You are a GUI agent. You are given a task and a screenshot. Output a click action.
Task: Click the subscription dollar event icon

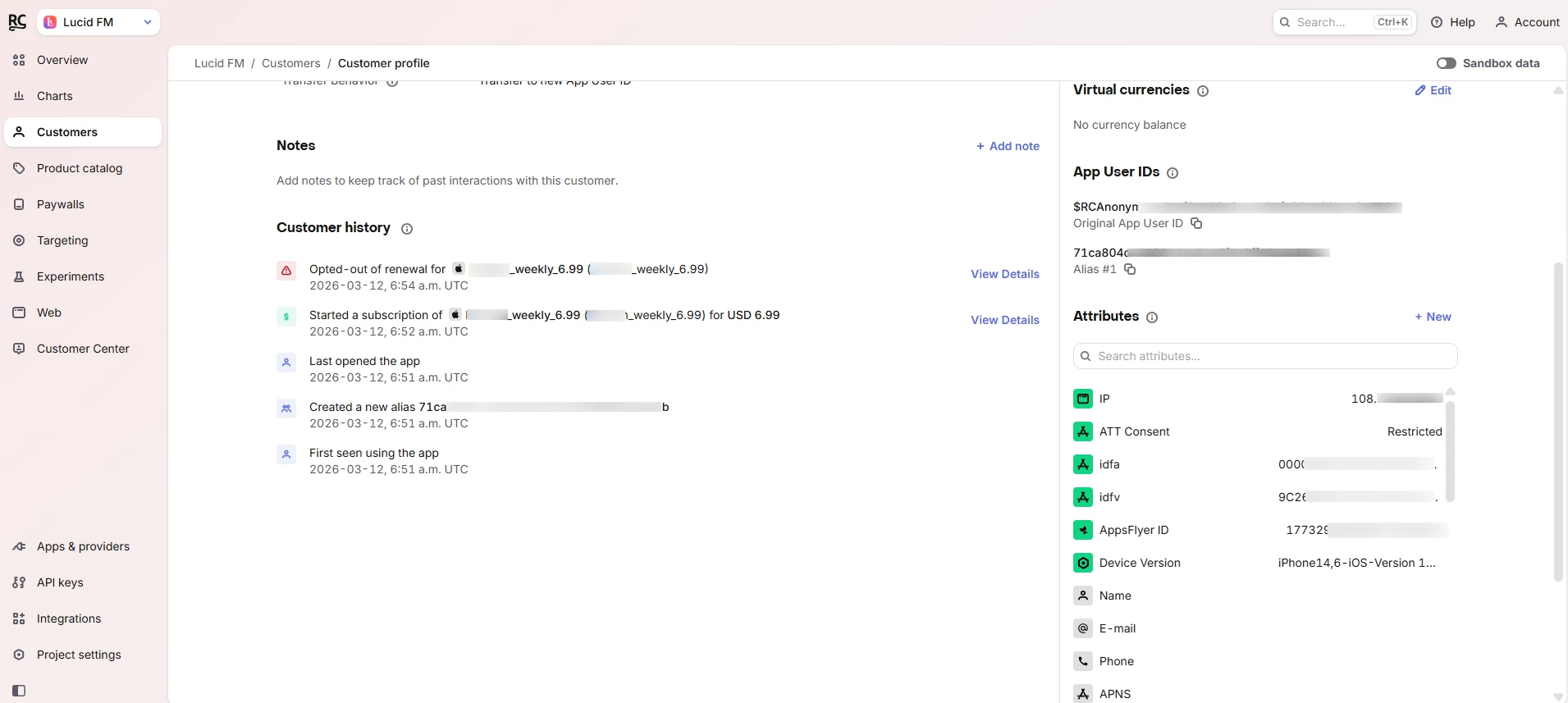click(x=286, y=316)
